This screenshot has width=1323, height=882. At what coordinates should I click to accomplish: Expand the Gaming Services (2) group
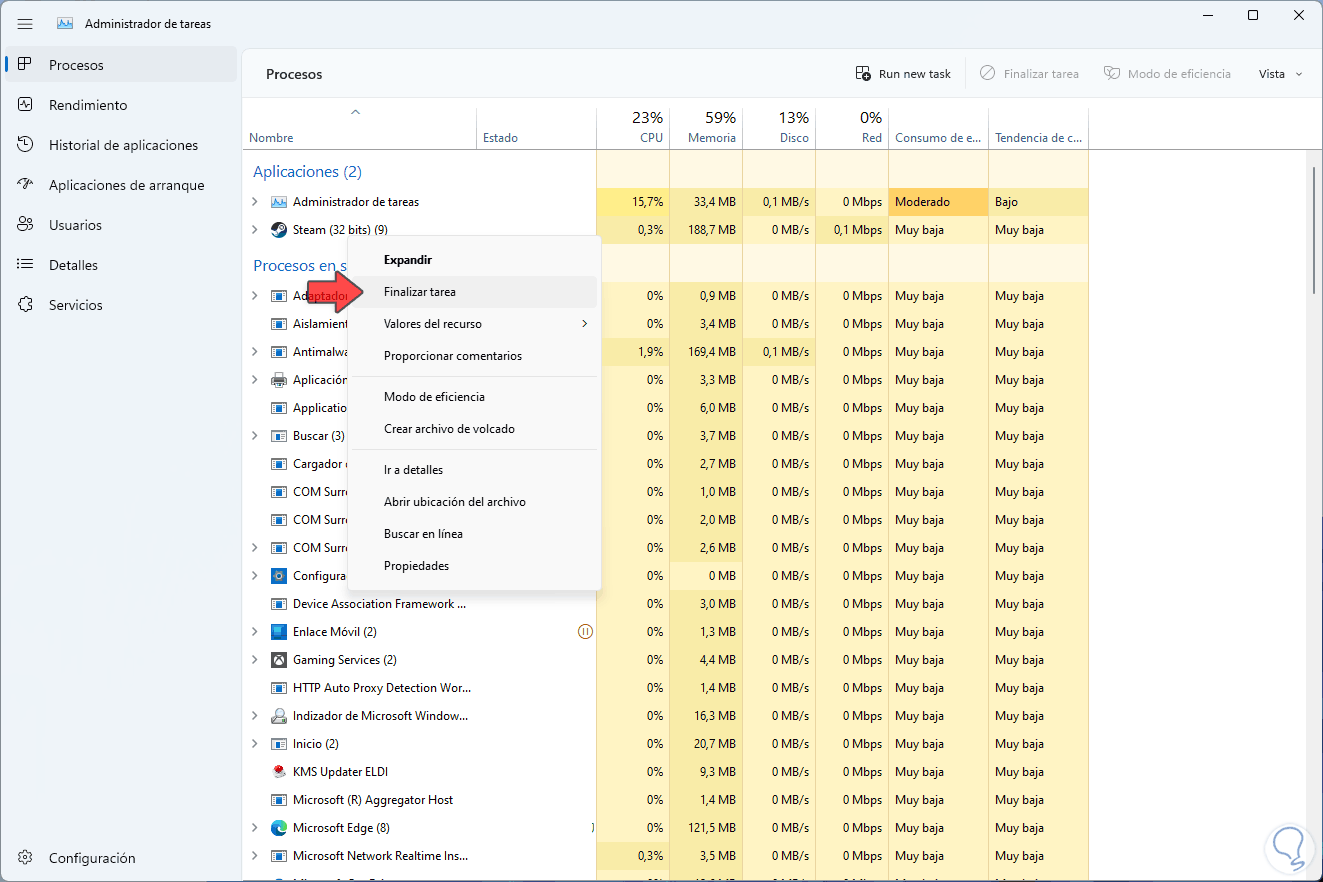click(x=255, y=660)
